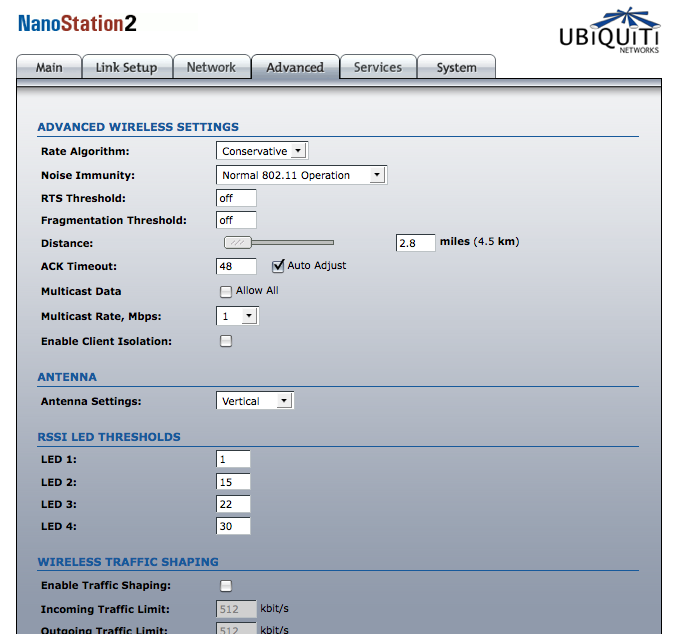Click the LED 3 threshold field
675x634 pixels.
233,504
